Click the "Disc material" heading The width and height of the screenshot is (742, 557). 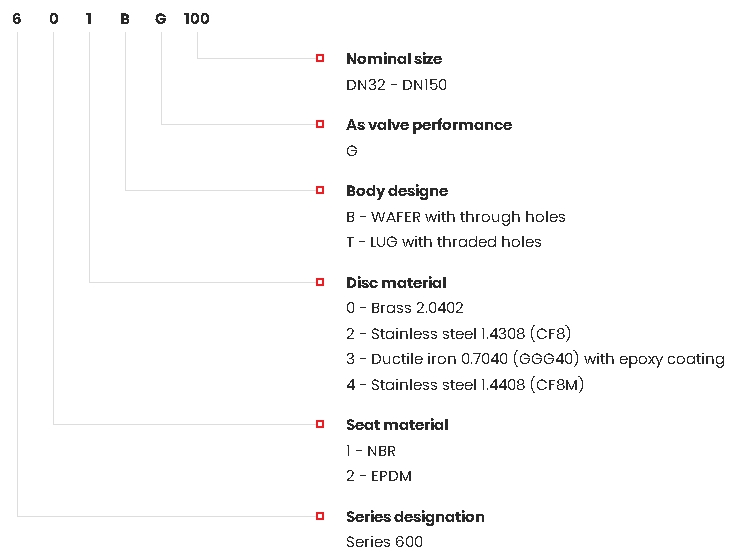396,283
